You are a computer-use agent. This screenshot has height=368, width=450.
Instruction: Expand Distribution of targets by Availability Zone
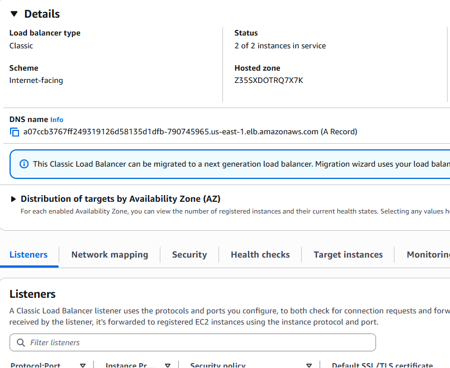(x=13, y=199)
